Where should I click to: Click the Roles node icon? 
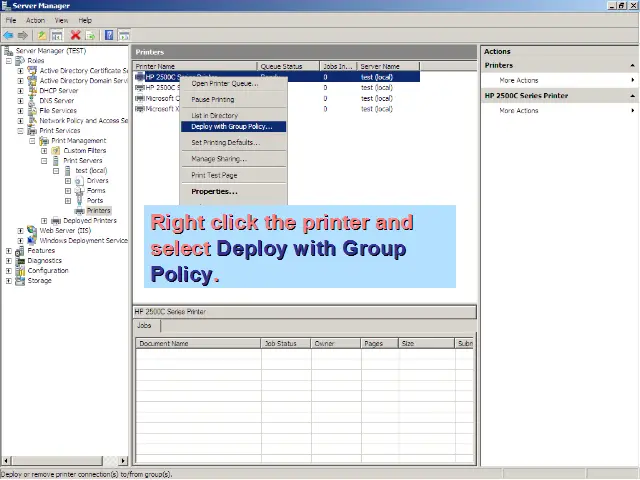tap(20, 61)
